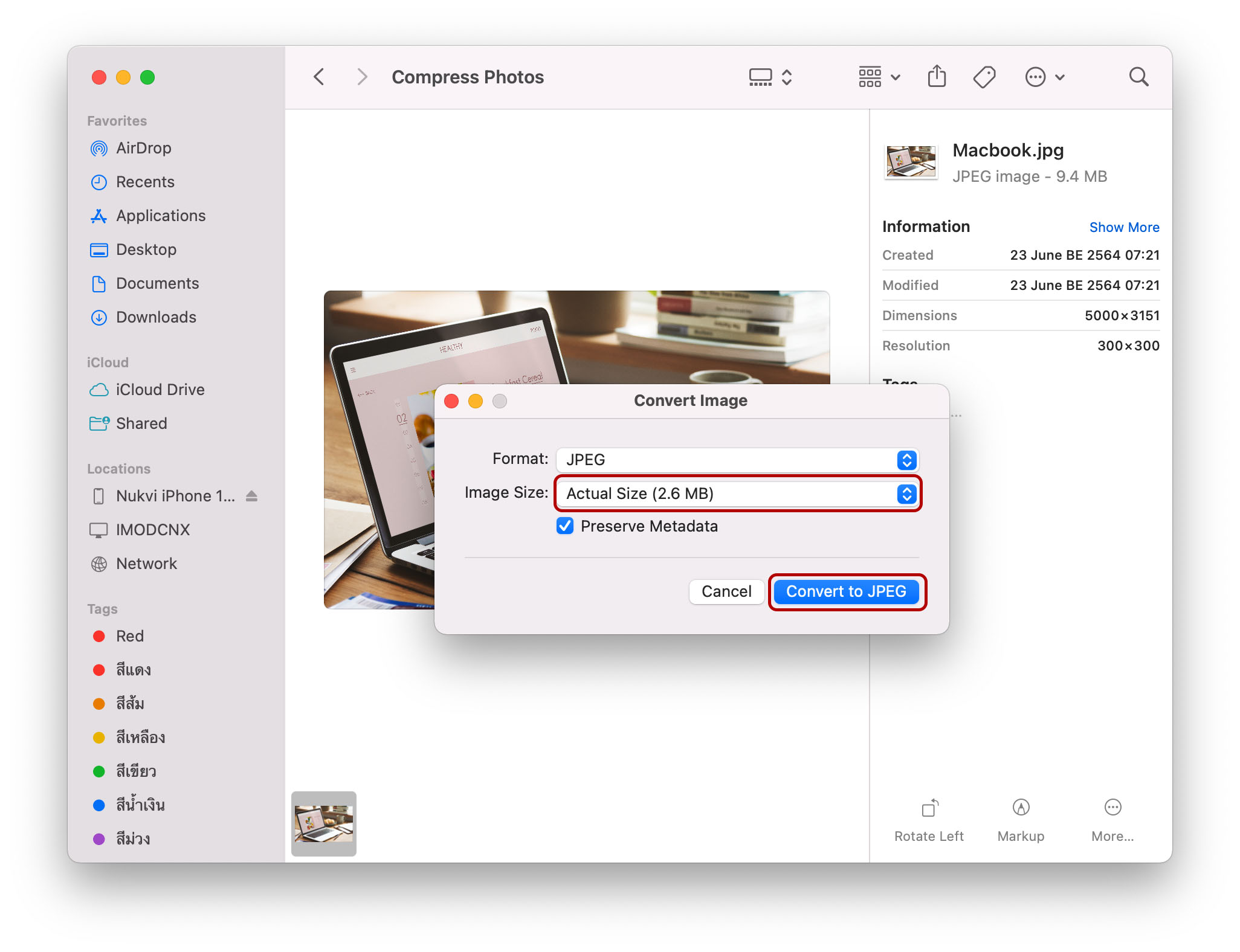The image size is (1240, 952).
Task: Eject Nukvi iPhone from sidebar
Action: pyautogui.click(x=252, y=496)
